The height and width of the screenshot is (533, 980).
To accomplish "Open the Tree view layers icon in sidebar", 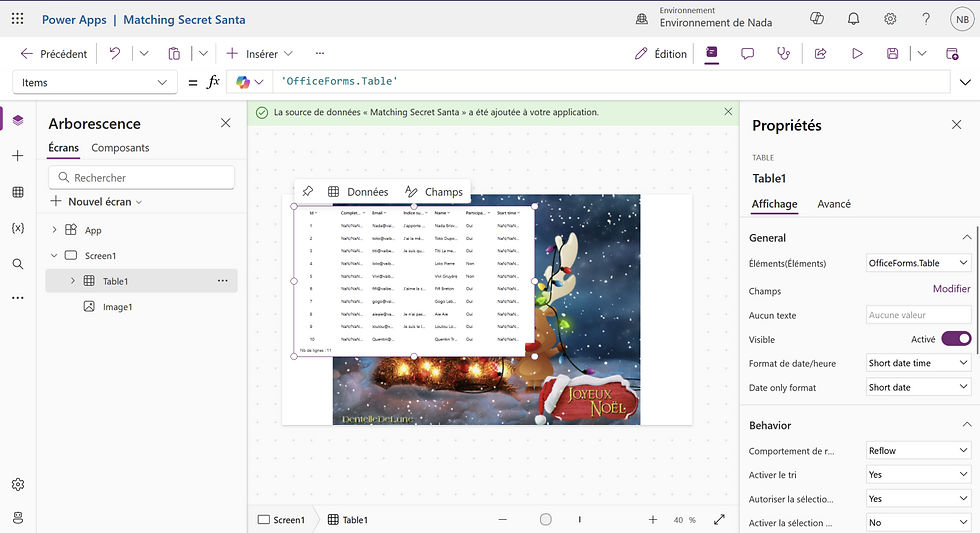I will coord(18,120).
